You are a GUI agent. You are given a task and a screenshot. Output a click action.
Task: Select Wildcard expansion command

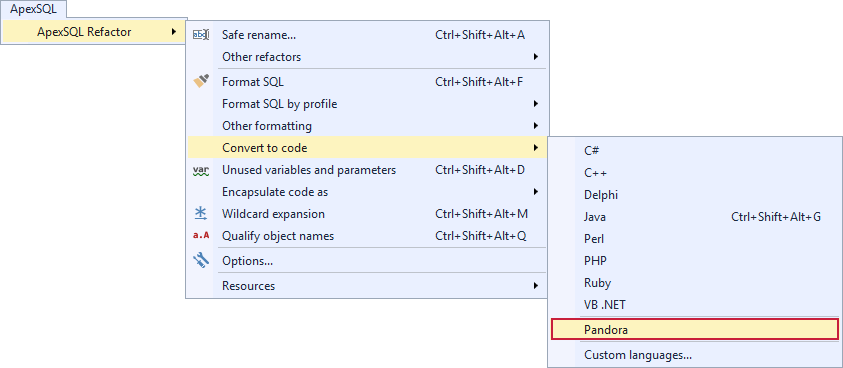[x=367, y=214]
